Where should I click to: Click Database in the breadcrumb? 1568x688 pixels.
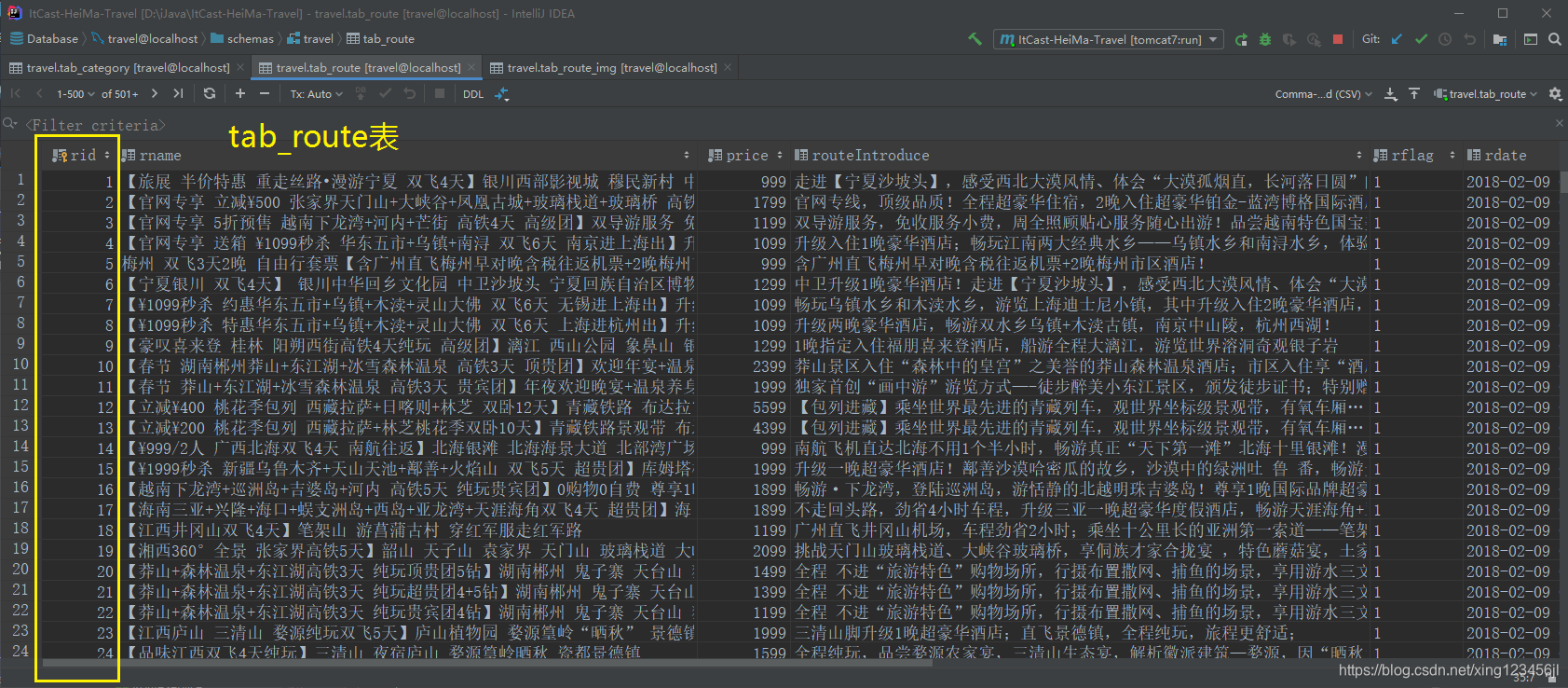[44, 39]
